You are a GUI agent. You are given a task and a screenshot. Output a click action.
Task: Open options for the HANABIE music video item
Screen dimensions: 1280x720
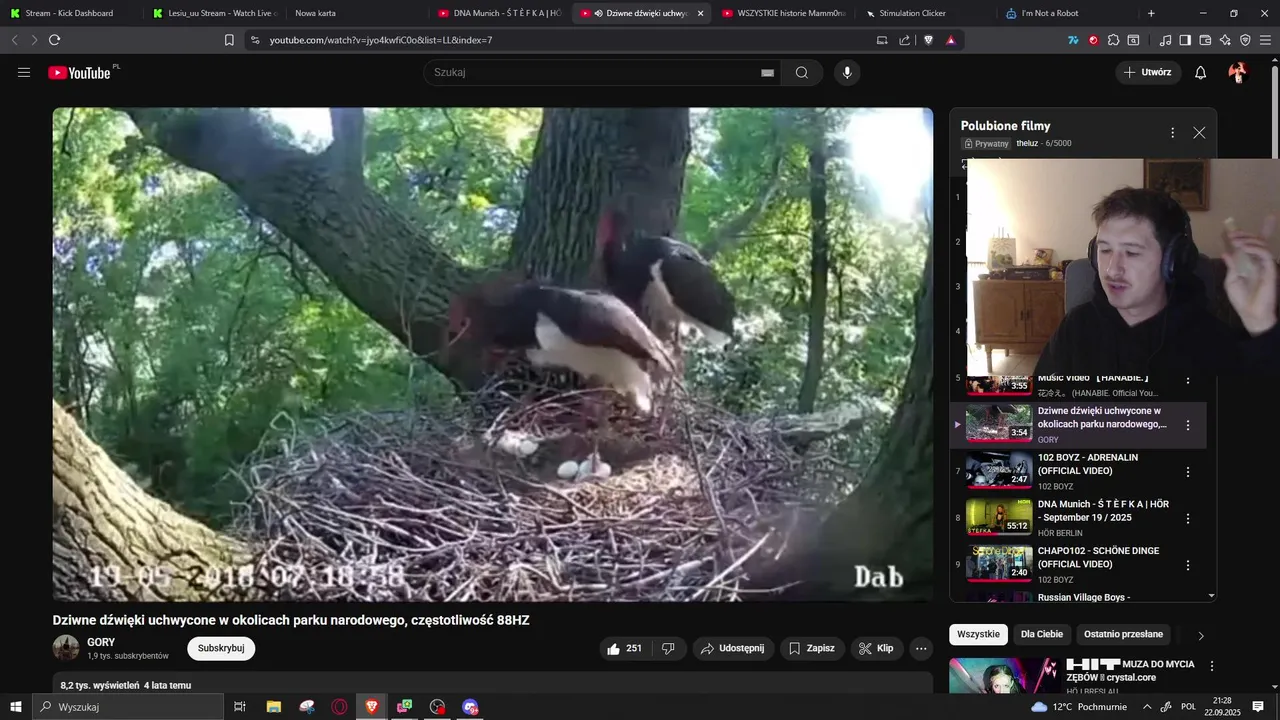(1188, 381)
